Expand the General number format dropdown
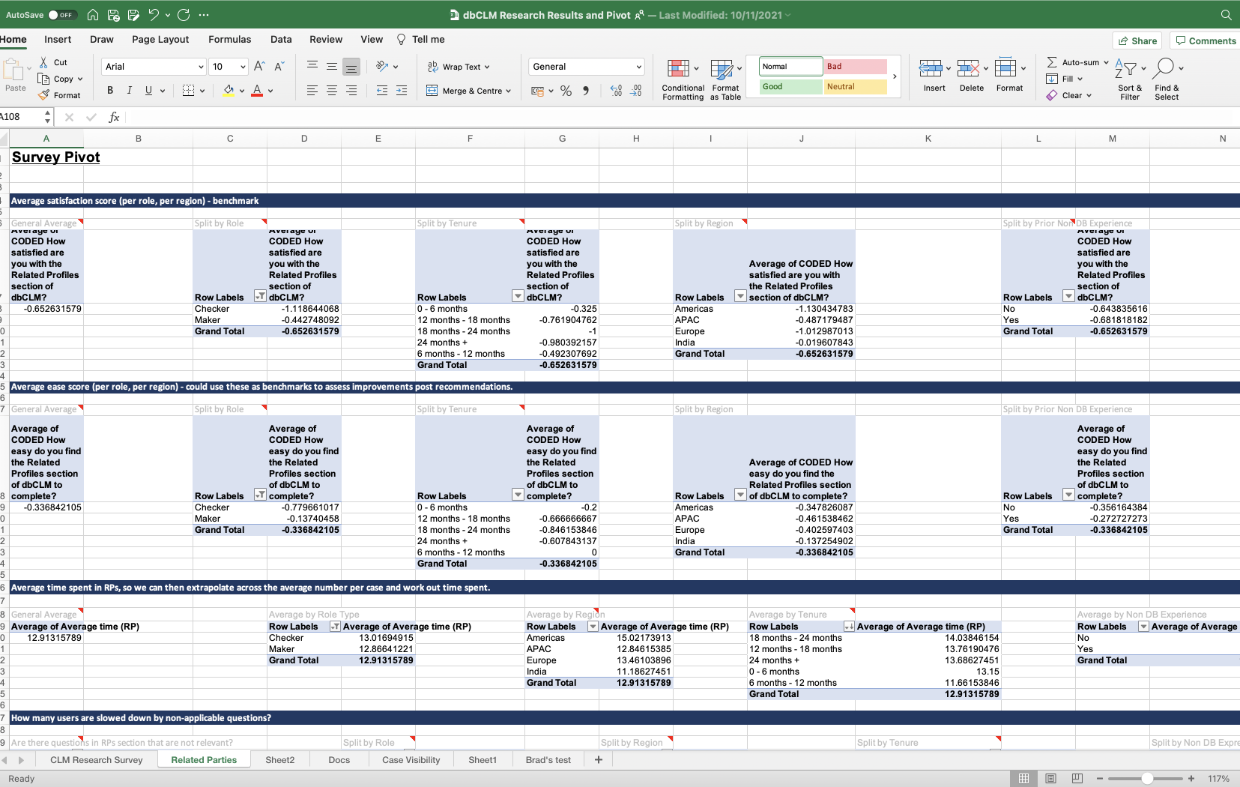The width and height of the screenshot is (1240, 787). [x=639, y=67]
